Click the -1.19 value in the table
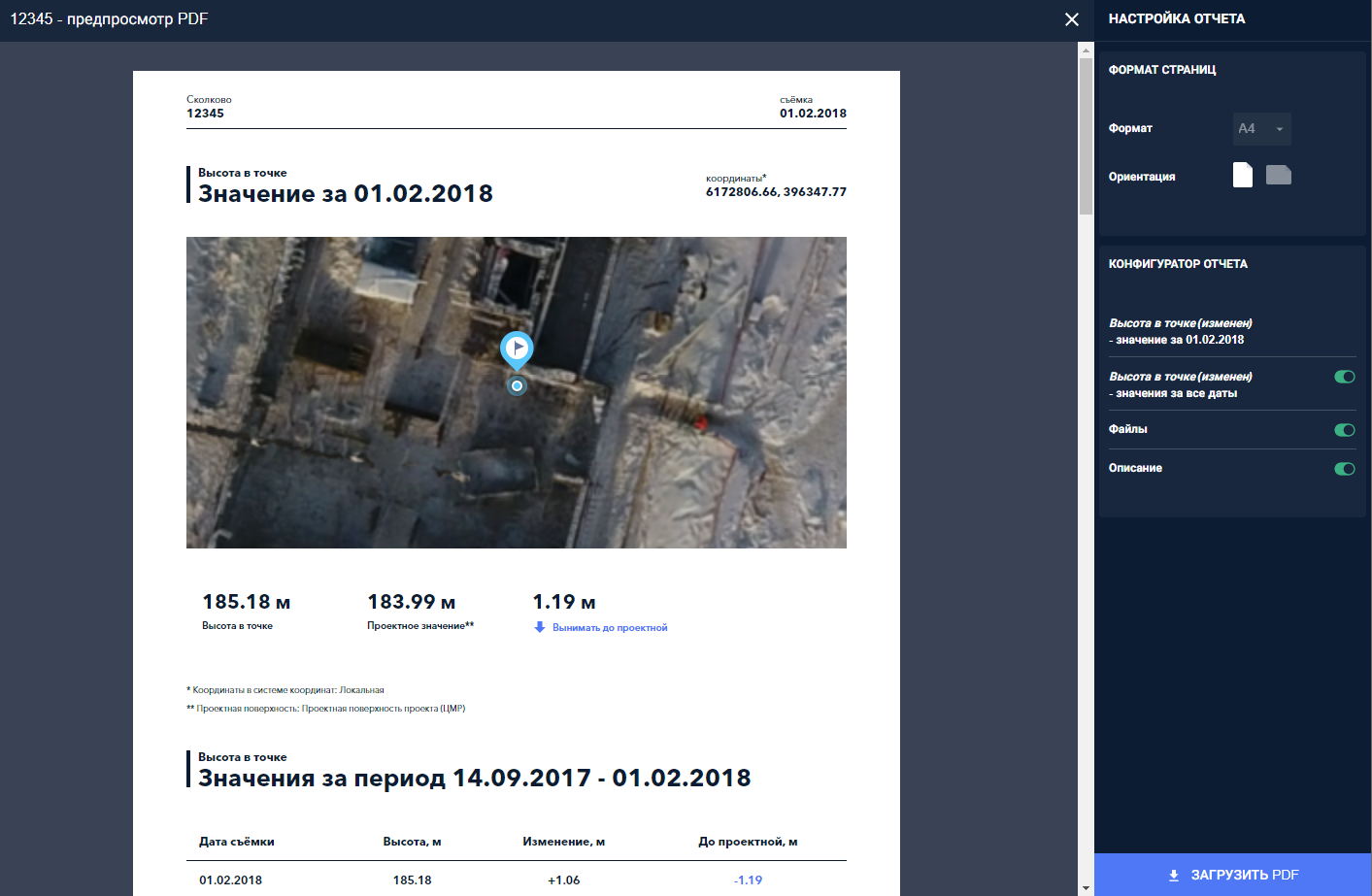The height and width of the screenshot is (896, 1372). [748, 880]
